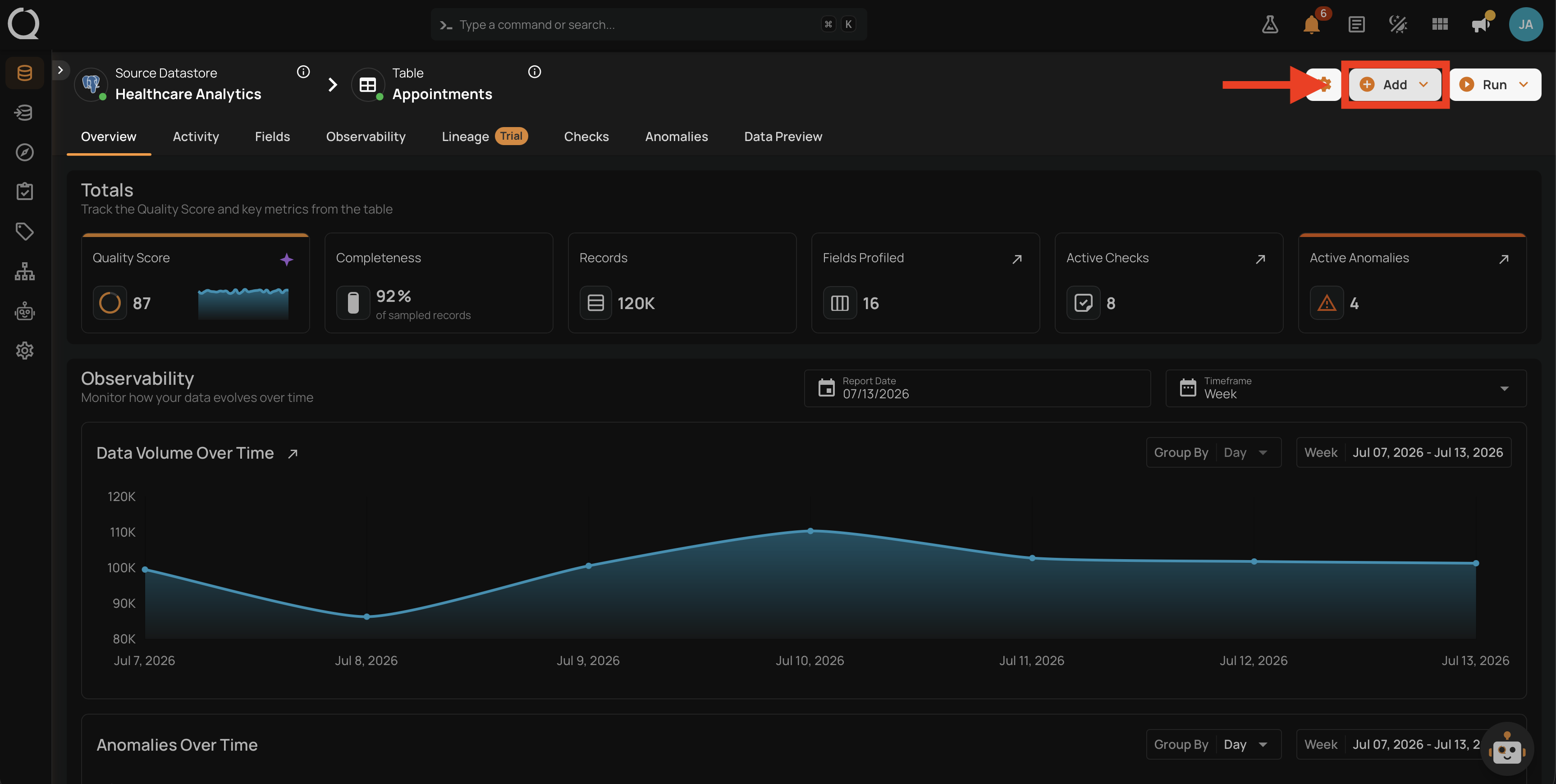Open Fields Profiled arrow link

[x=1017, y=259]
